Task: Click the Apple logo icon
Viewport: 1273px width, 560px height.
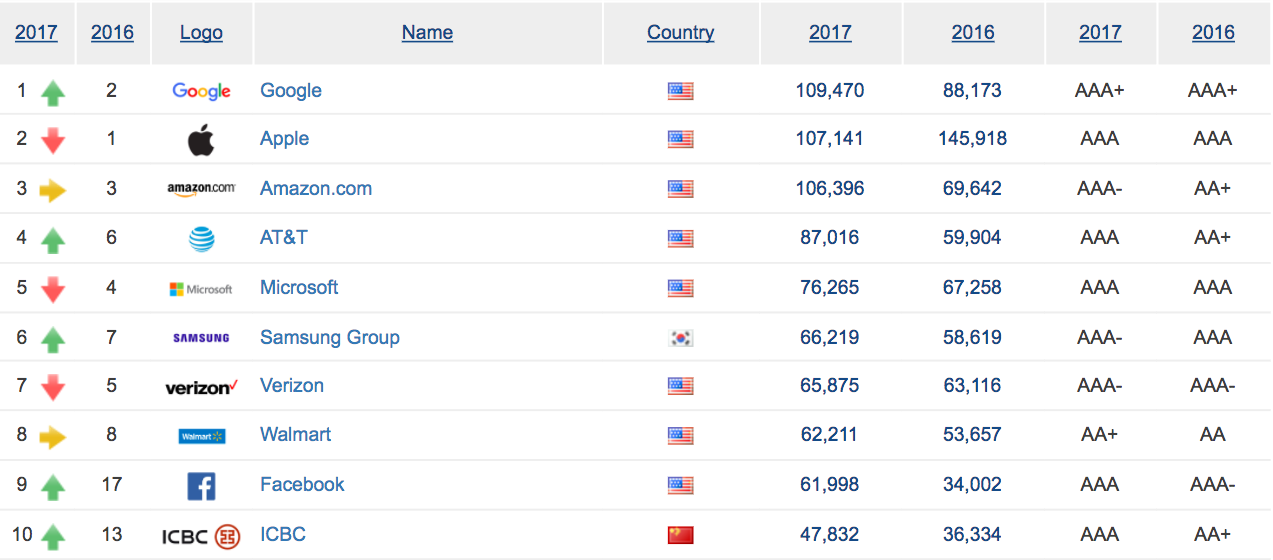Action: 201,140
